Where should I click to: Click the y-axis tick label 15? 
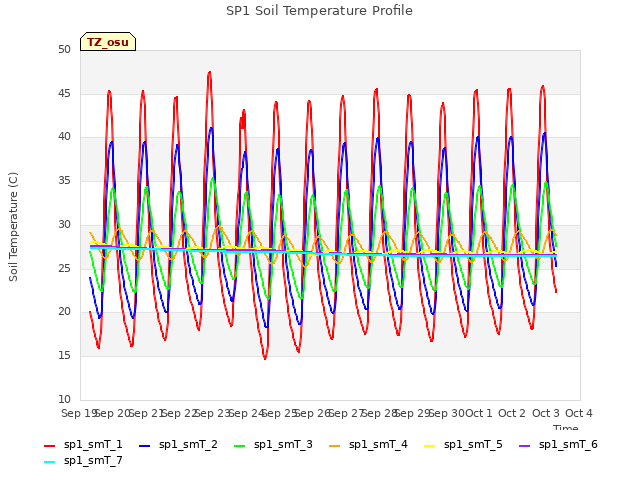(x=64, y=356)
